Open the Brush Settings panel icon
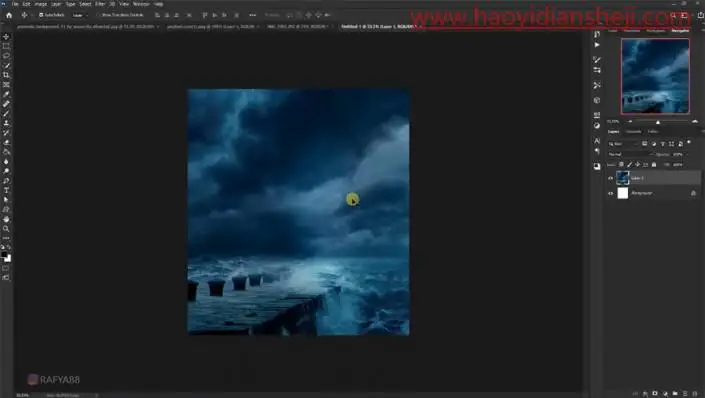The image size is (705, 398). pyautogui.click(x=597, y=60)
